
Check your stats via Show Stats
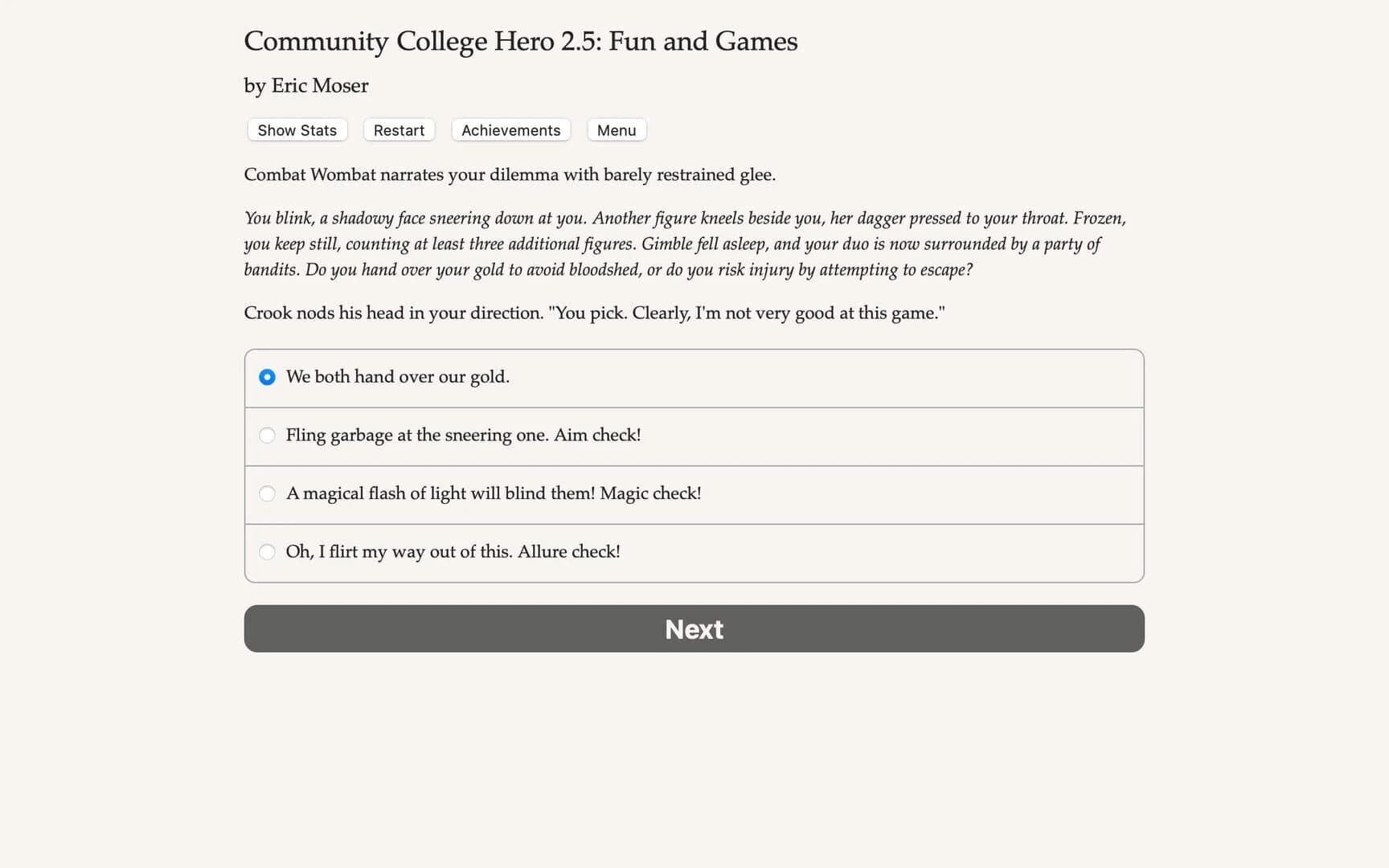tap(296, 129)
